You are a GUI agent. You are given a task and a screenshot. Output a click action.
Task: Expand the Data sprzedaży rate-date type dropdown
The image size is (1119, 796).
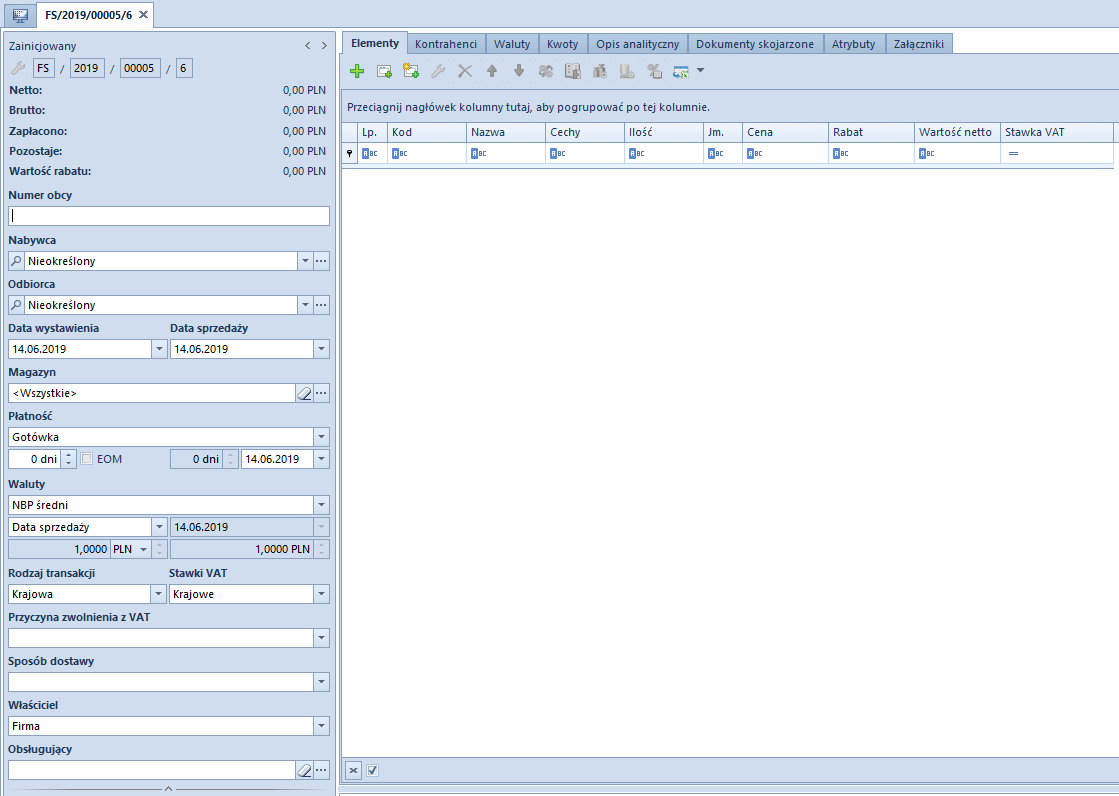point(159,527)
